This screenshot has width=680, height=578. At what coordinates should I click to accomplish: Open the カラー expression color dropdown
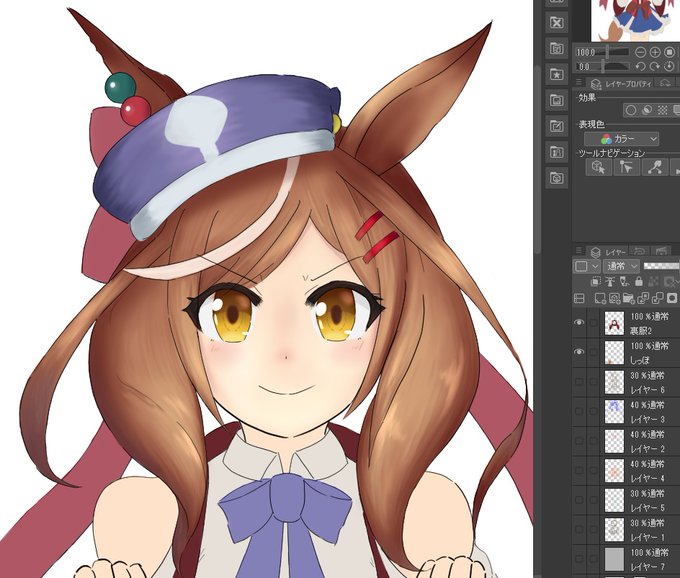click(x=621, y=139)
